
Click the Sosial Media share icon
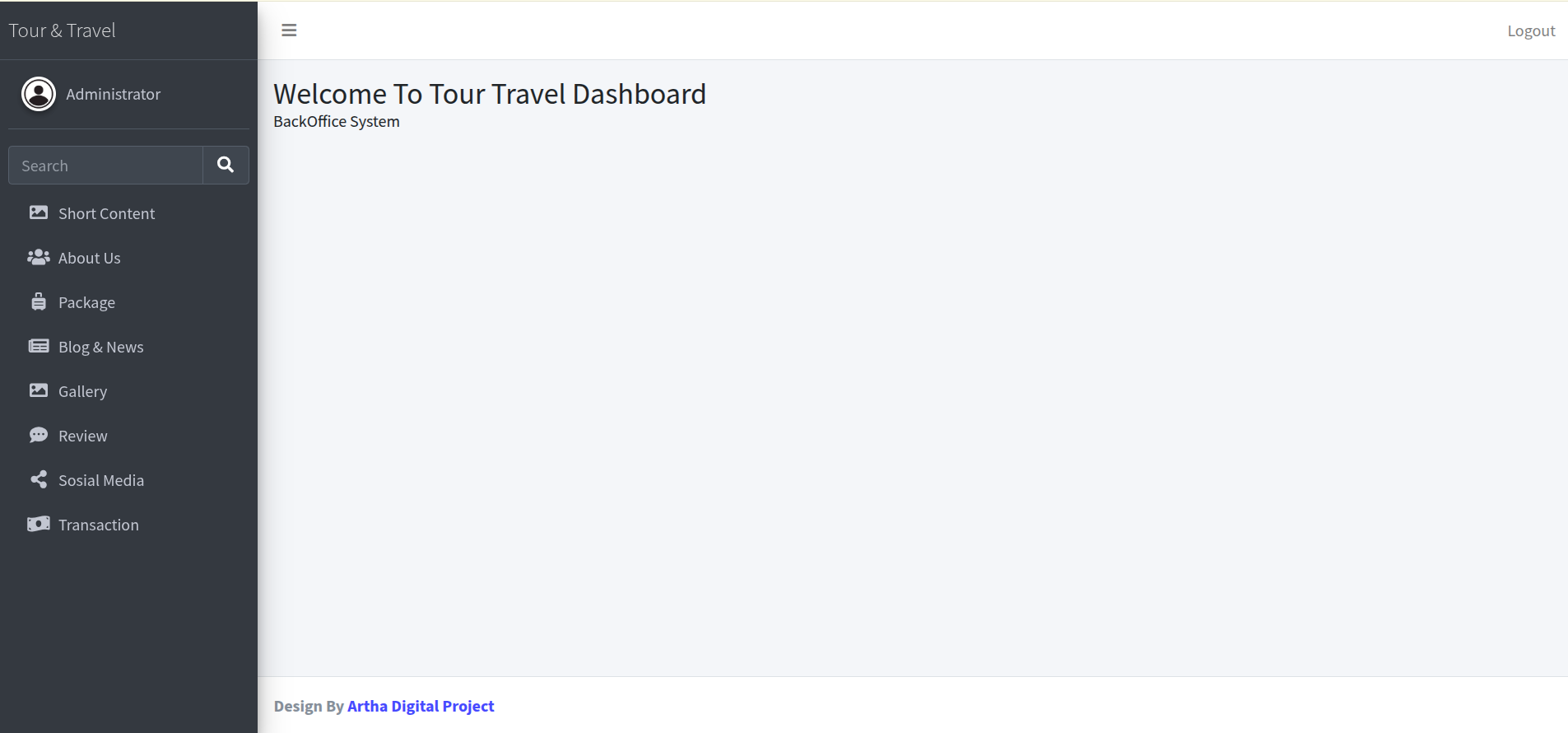click(x=38, y=479)
